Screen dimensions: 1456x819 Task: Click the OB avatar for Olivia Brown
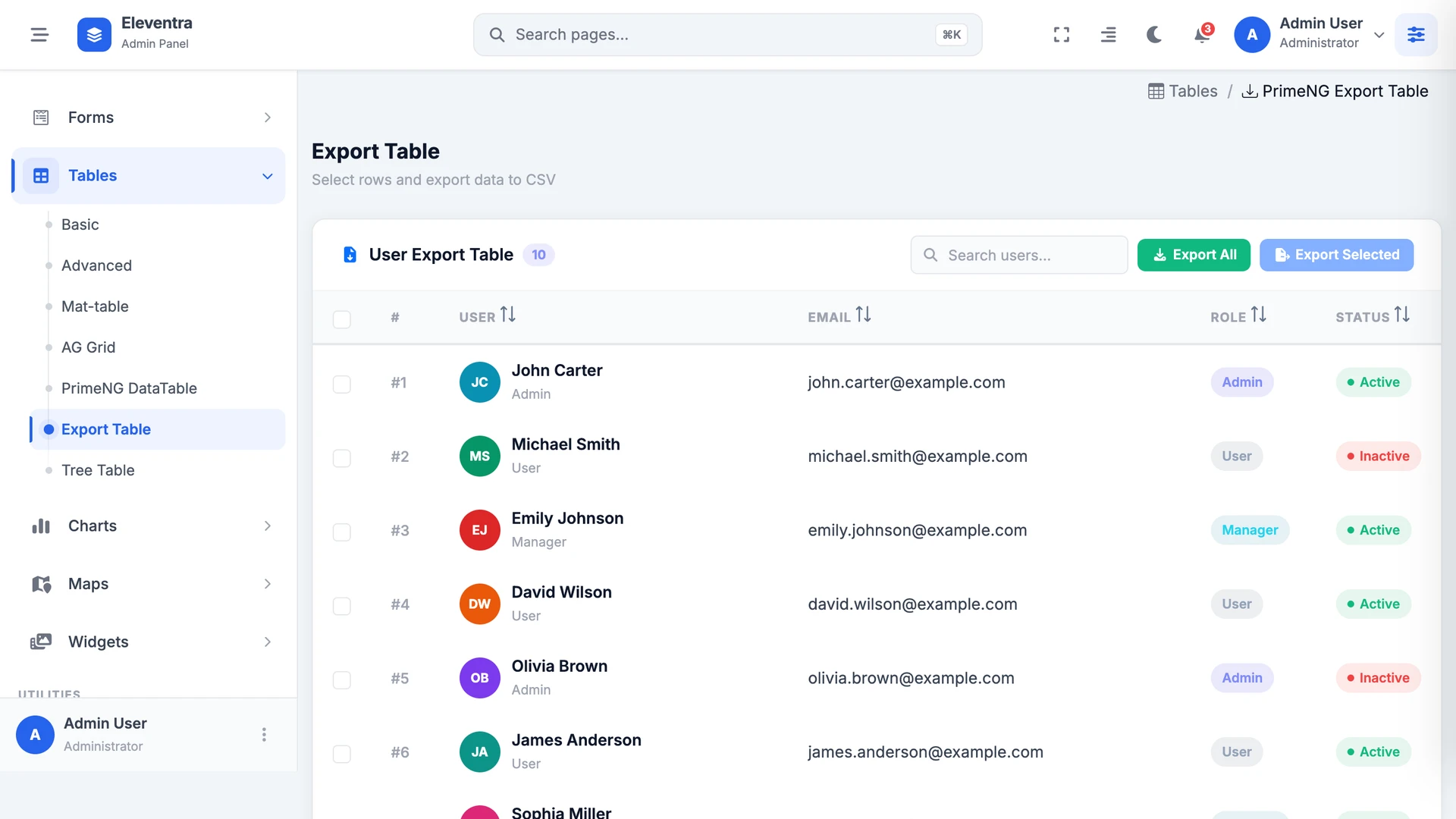(x=479, y=678)
